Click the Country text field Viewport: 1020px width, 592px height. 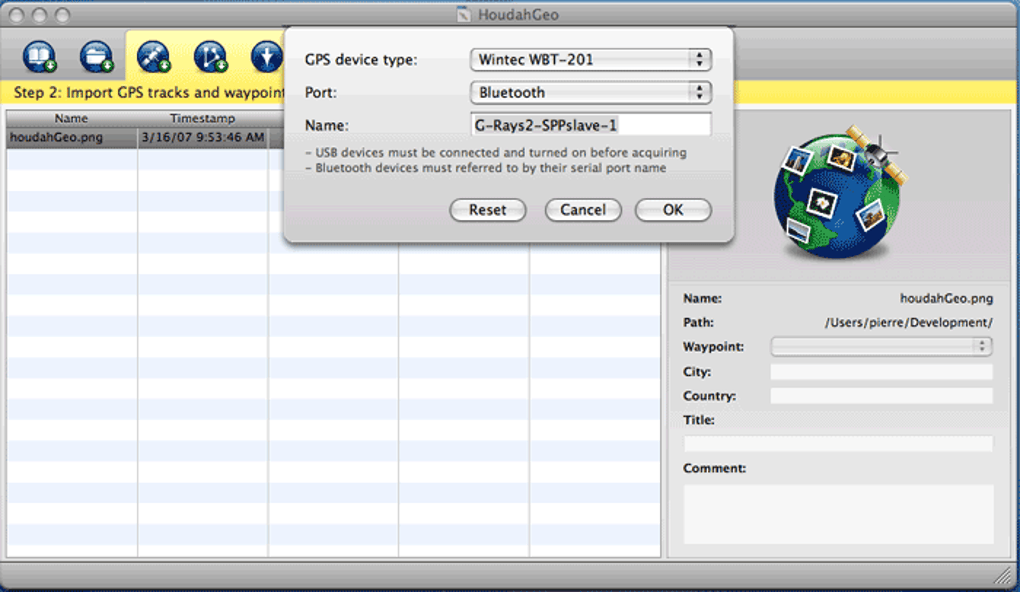[x=881, y=396]
